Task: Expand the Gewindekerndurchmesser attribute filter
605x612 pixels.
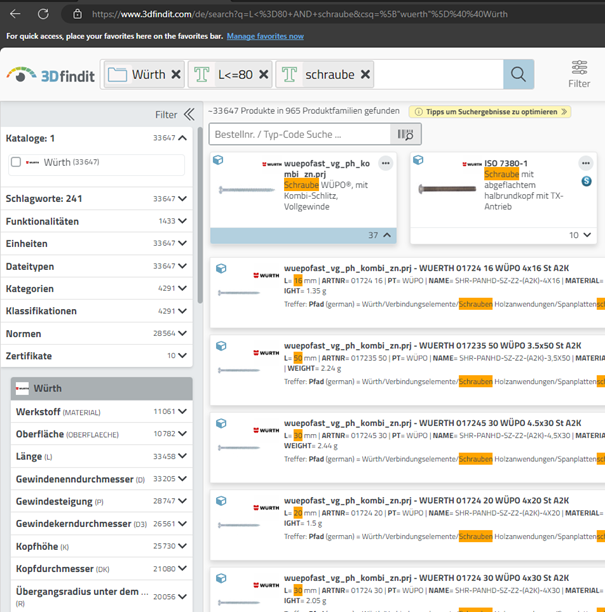Action: [x=182, y=523]
